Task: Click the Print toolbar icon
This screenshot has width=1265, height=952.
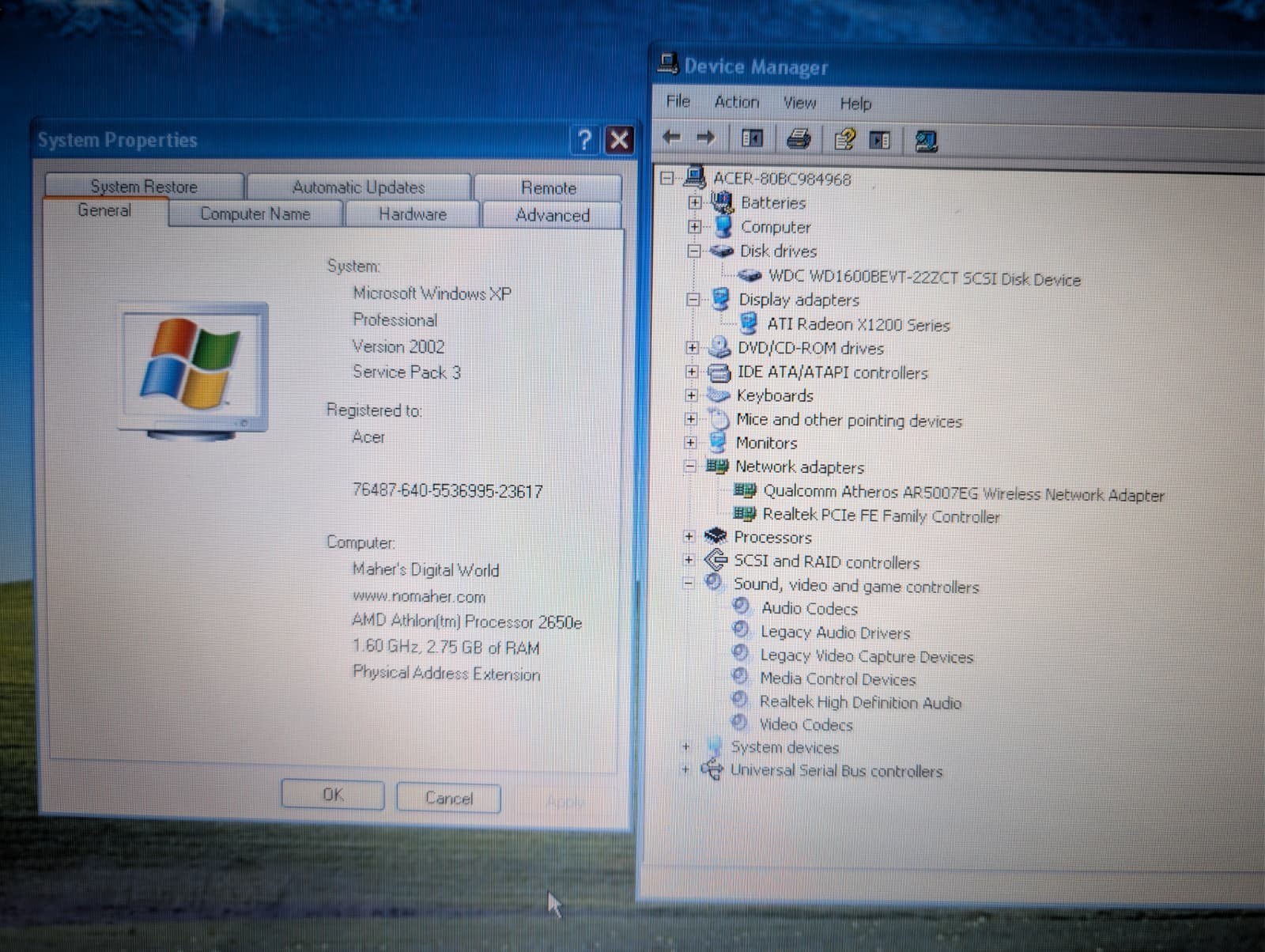Action: (799, 139)
